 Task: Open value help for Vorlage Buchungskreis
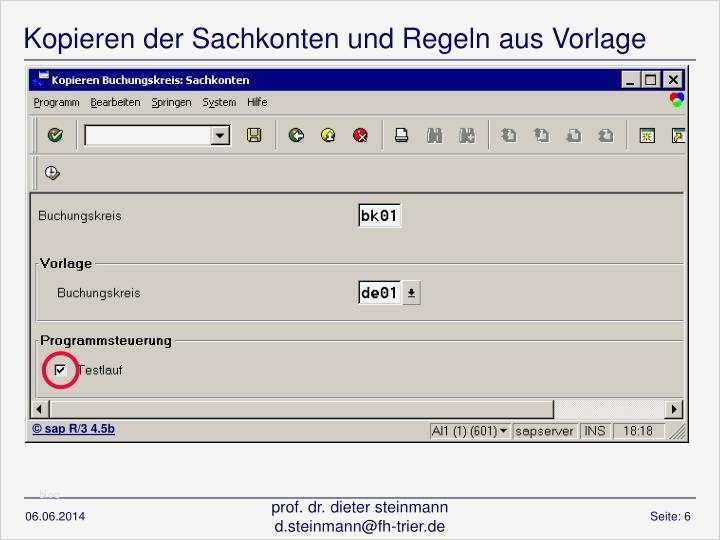point(411,293)
